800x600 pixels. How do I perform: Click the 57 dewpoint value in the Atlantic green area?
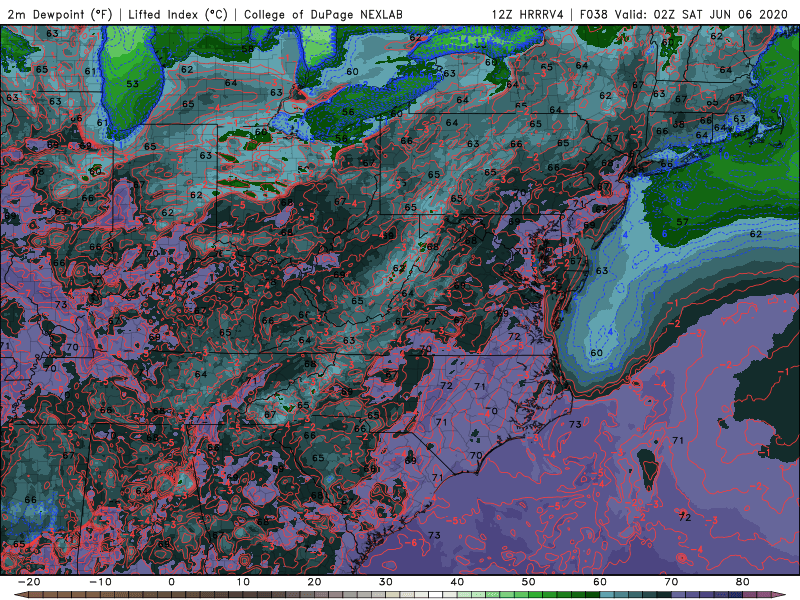[x=682, y=222]
